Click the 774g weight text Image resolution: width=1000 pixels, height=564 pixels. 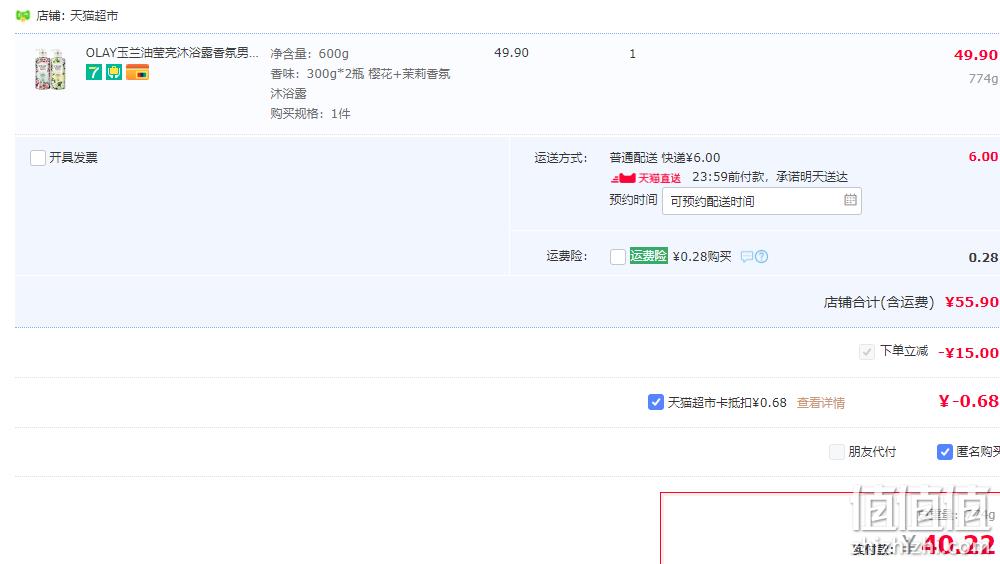point(983,78)
